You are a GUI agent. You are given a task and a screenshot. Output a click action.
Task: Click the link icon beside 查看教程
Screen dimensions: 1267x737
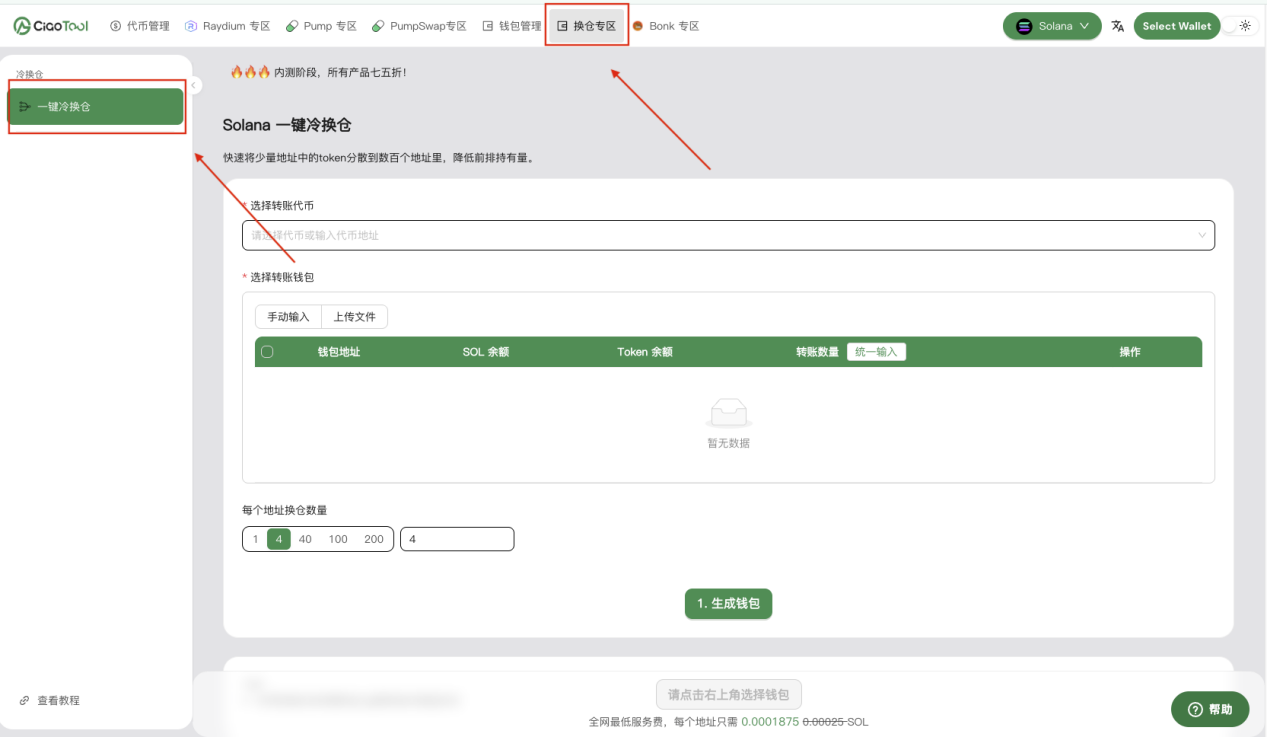tap(25, 700)
